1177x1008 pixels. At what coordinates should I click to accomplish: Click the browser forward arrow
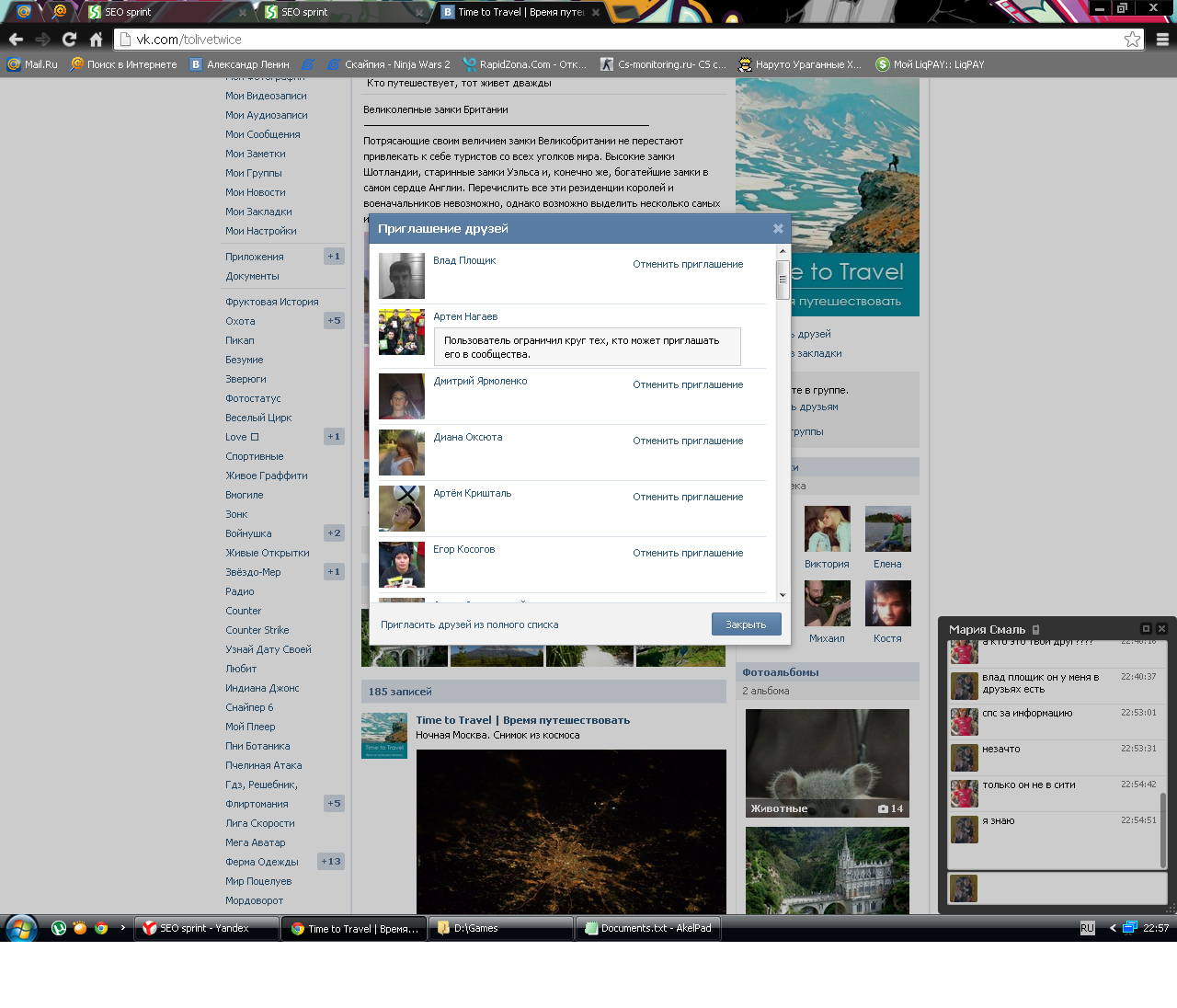42,40
